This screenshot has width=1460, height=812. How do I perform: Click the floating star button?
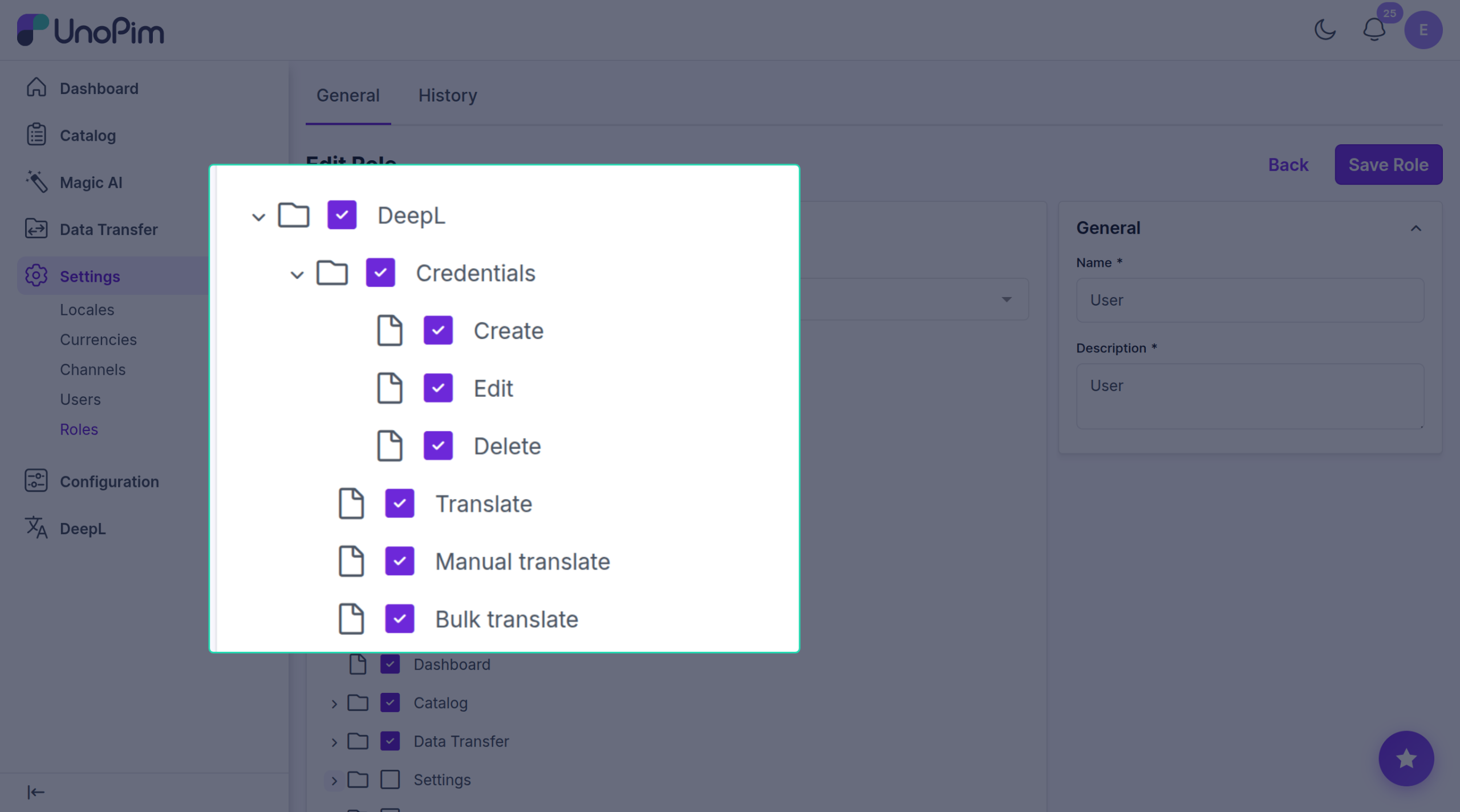1406,758
